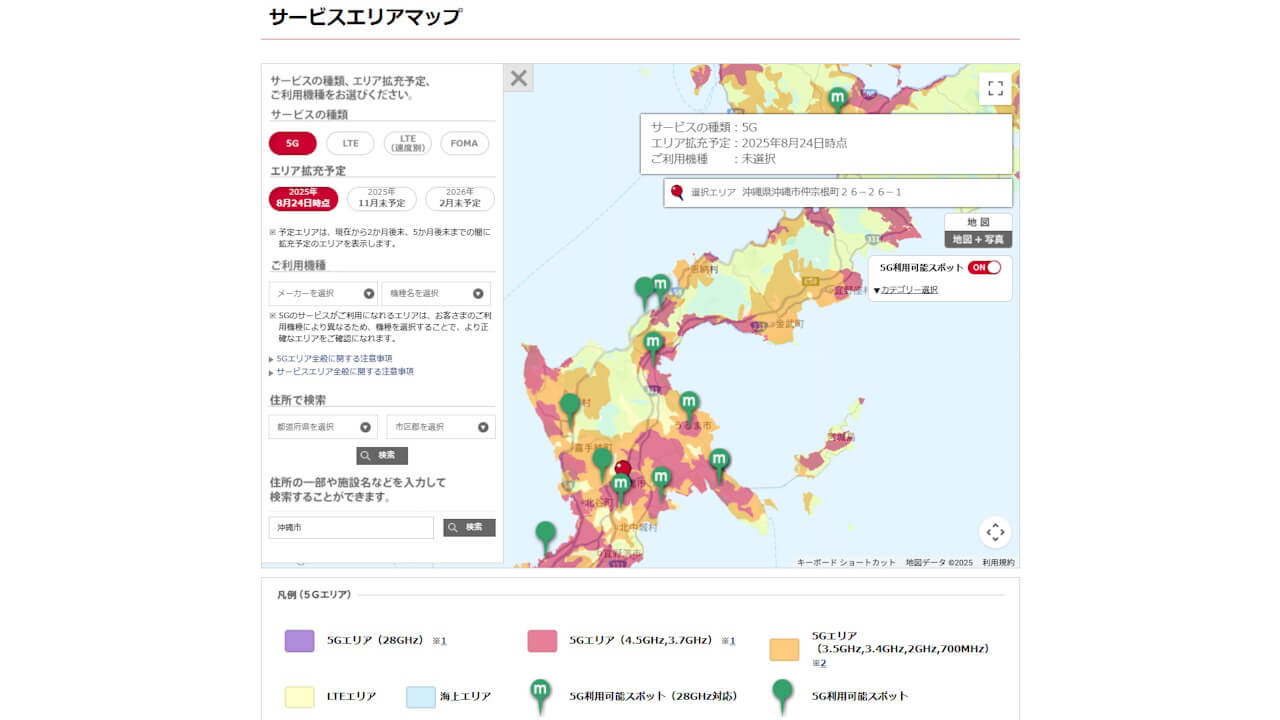1280x720 pixels.
Task: Click the legend plain 5G利用可能スポット pin icon
Action: point(783,696)
